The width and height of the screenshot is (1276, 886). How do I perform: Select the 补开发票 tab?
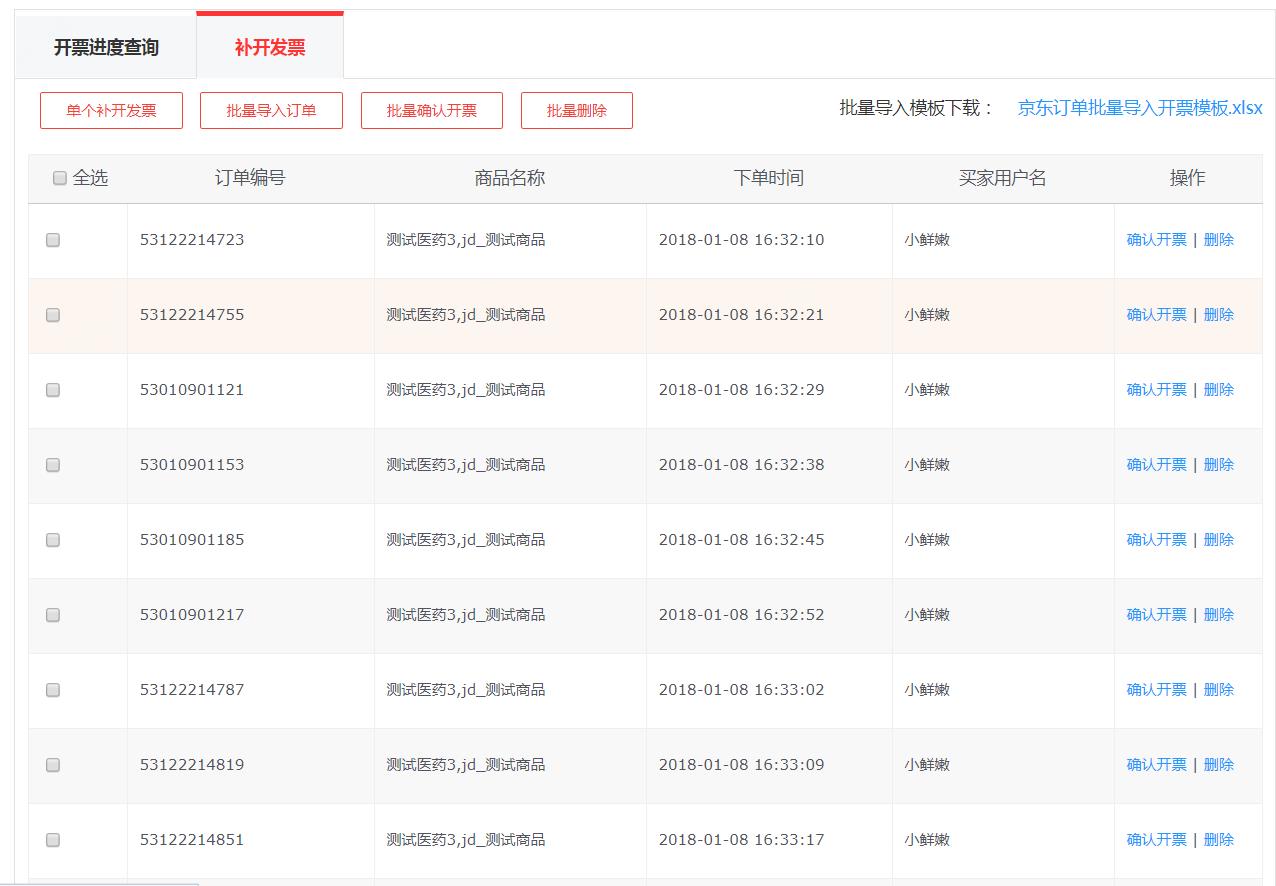click(x=270, y=47)
